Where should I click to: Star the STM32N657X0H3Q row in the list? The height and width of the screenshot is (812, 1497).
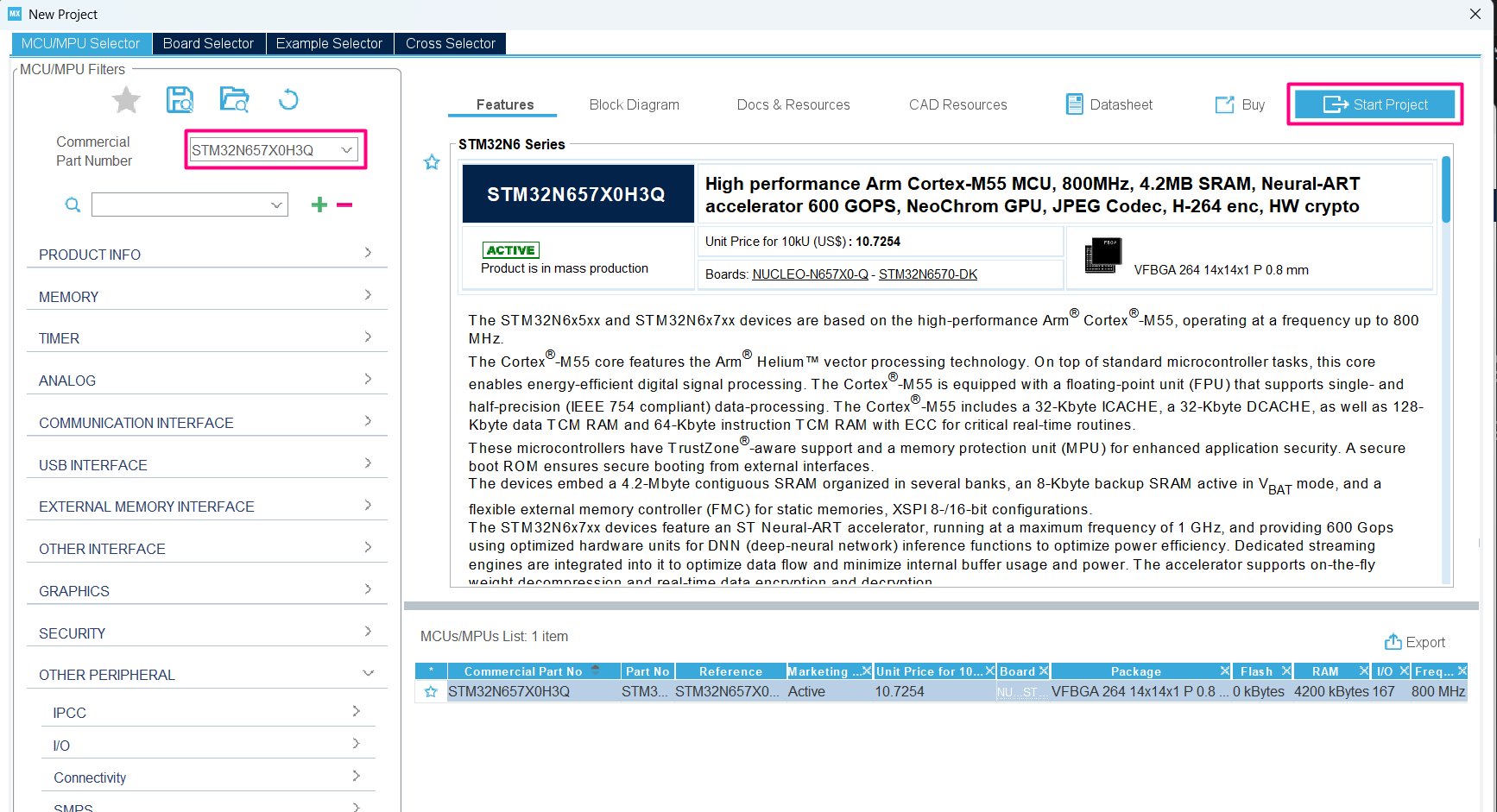click(x=431, y=690)
